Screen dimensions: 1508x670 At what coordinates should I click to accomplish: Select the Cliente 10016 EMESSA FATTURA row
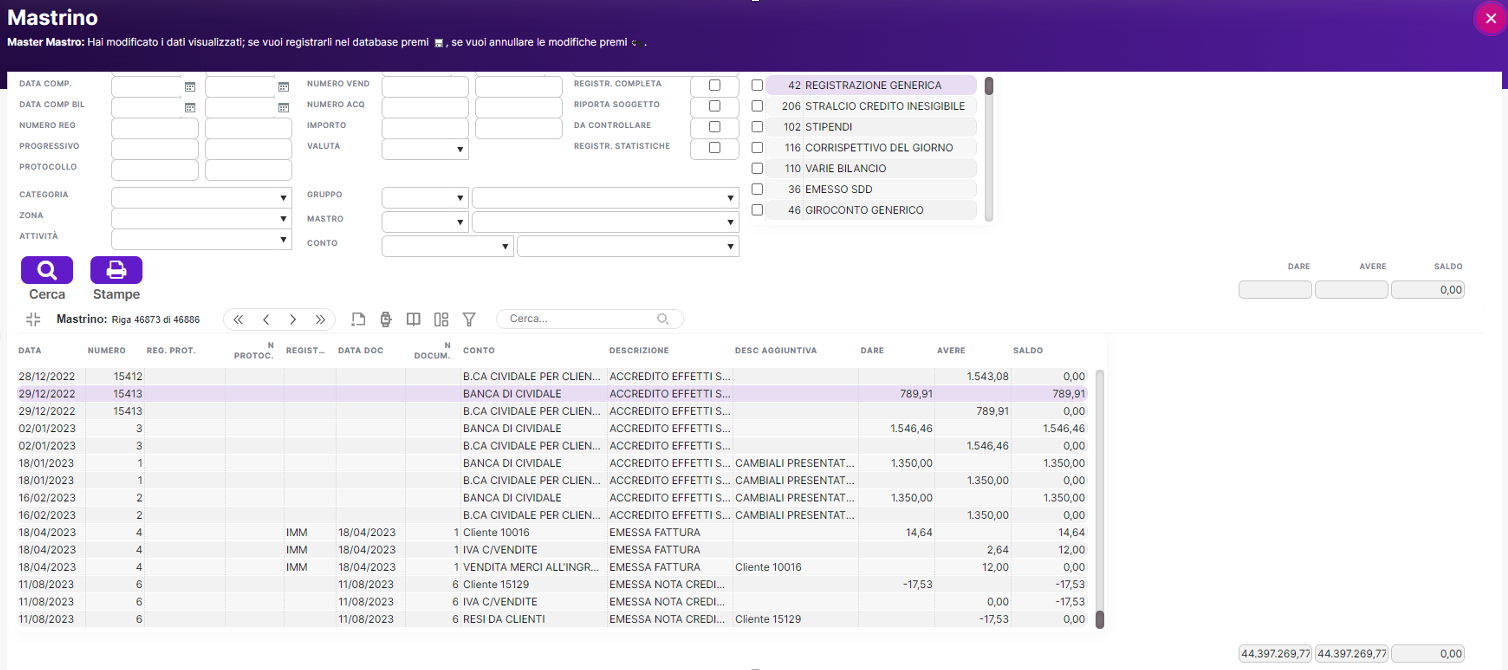[x=552, y=532]
